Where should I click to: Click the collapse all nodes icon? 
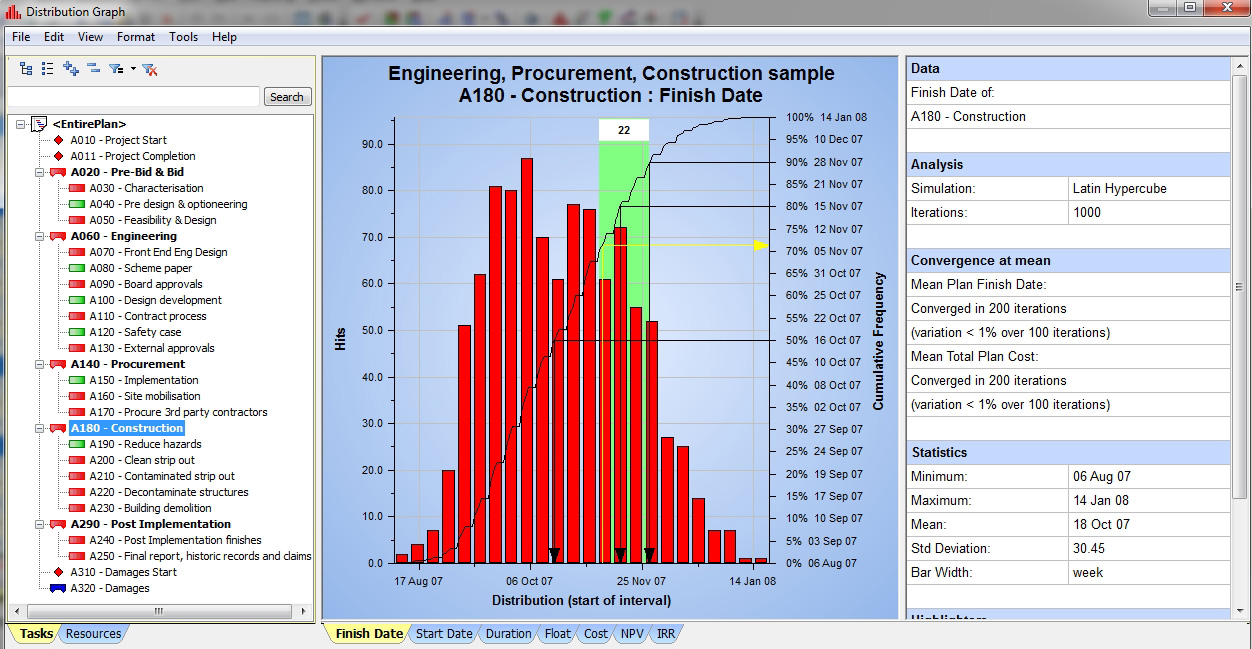click(x=93, y=69)
